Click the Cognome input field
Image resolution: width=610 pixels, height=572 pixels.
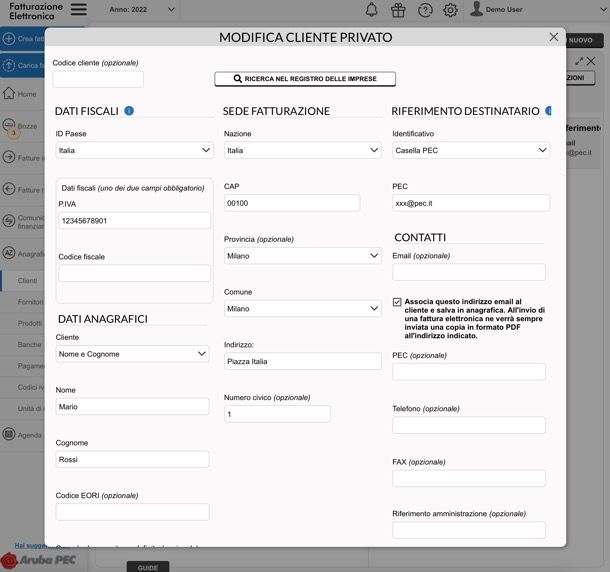point(132,459)
